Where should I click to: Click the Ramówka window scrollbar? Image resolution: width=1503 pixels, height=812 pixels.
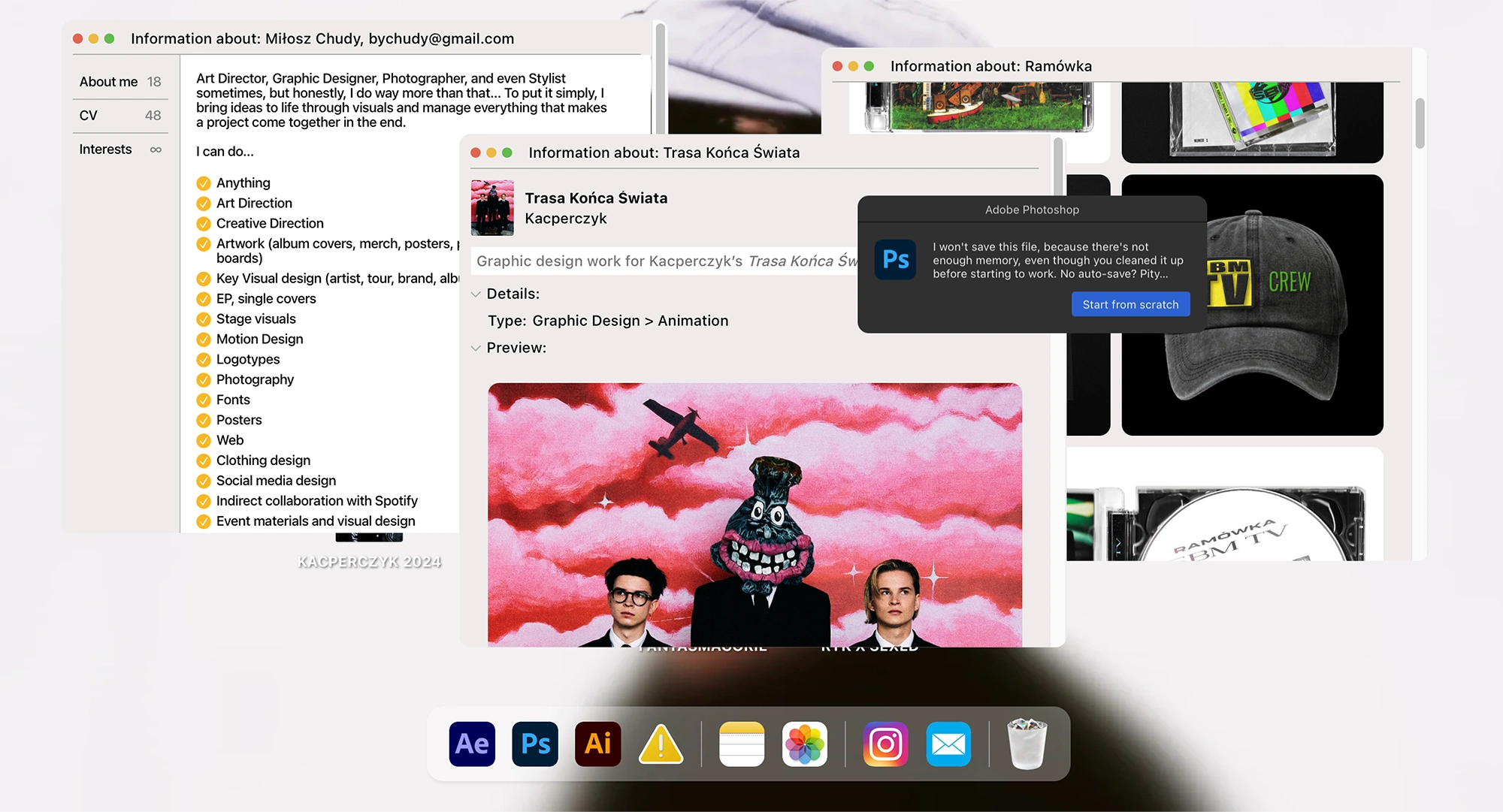(1420, 124)
